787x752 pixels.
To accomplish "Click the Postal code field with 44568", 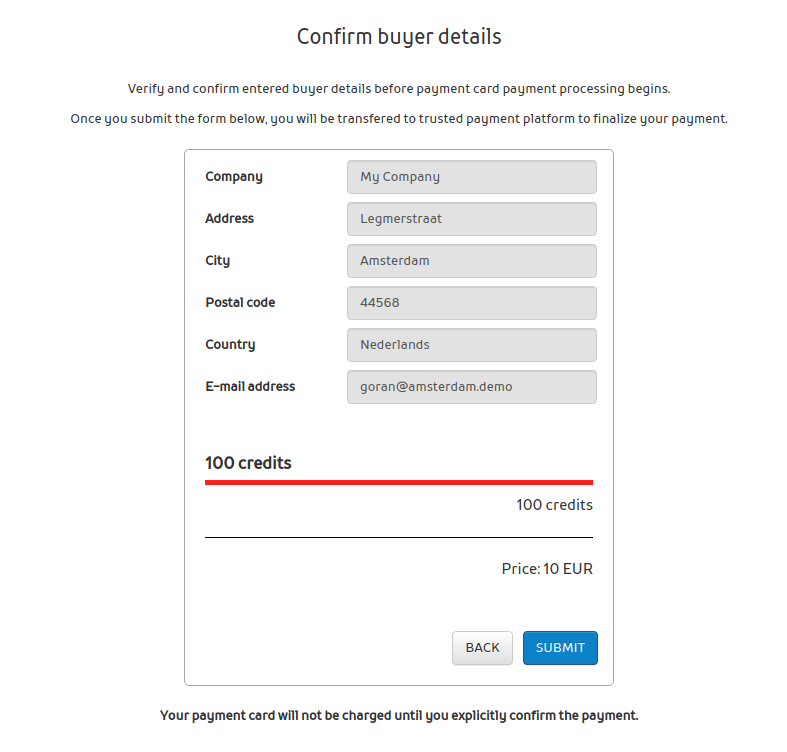I will tap(471, 303).
